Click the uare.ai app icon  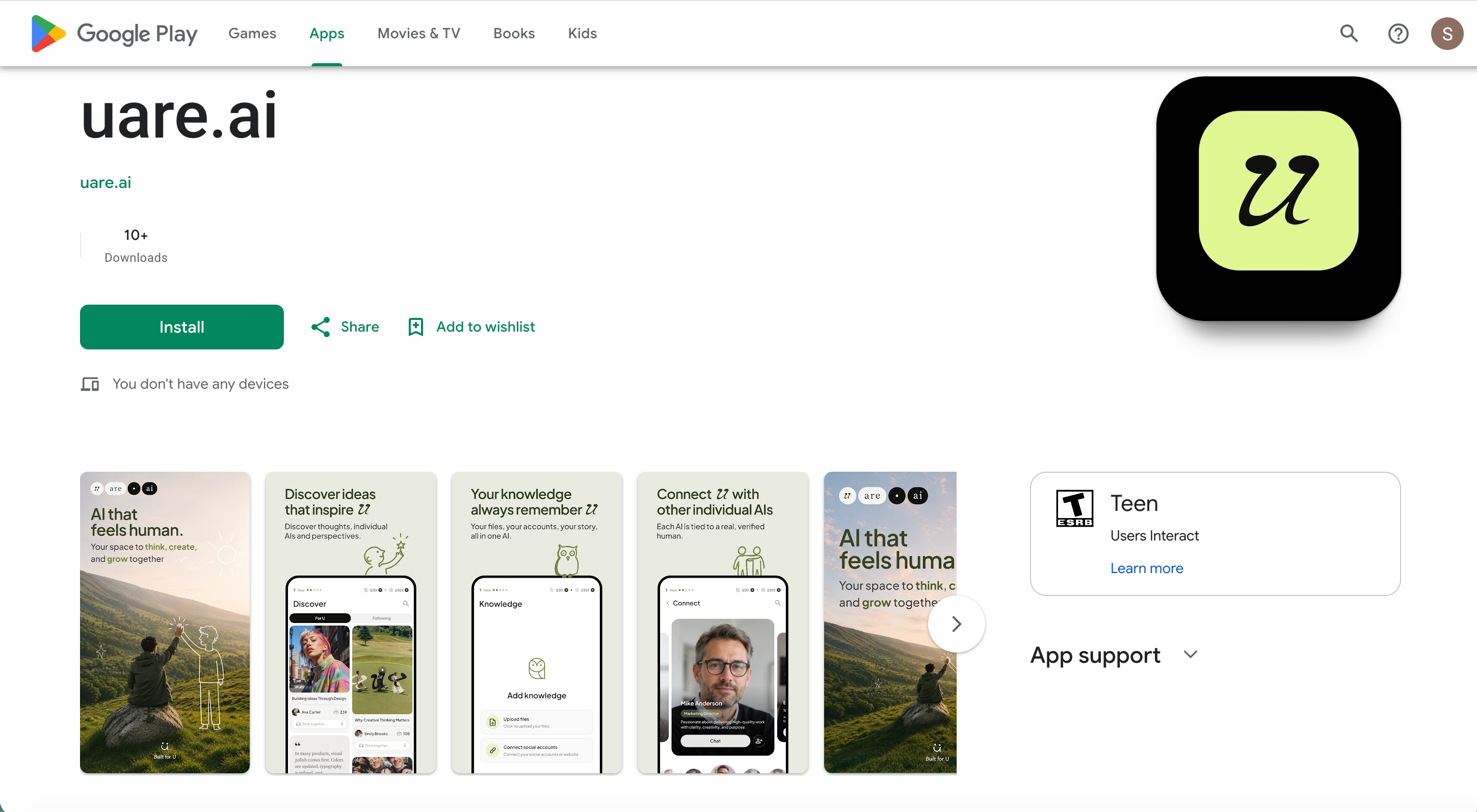pyautogui.click(x=1278, y=198)
